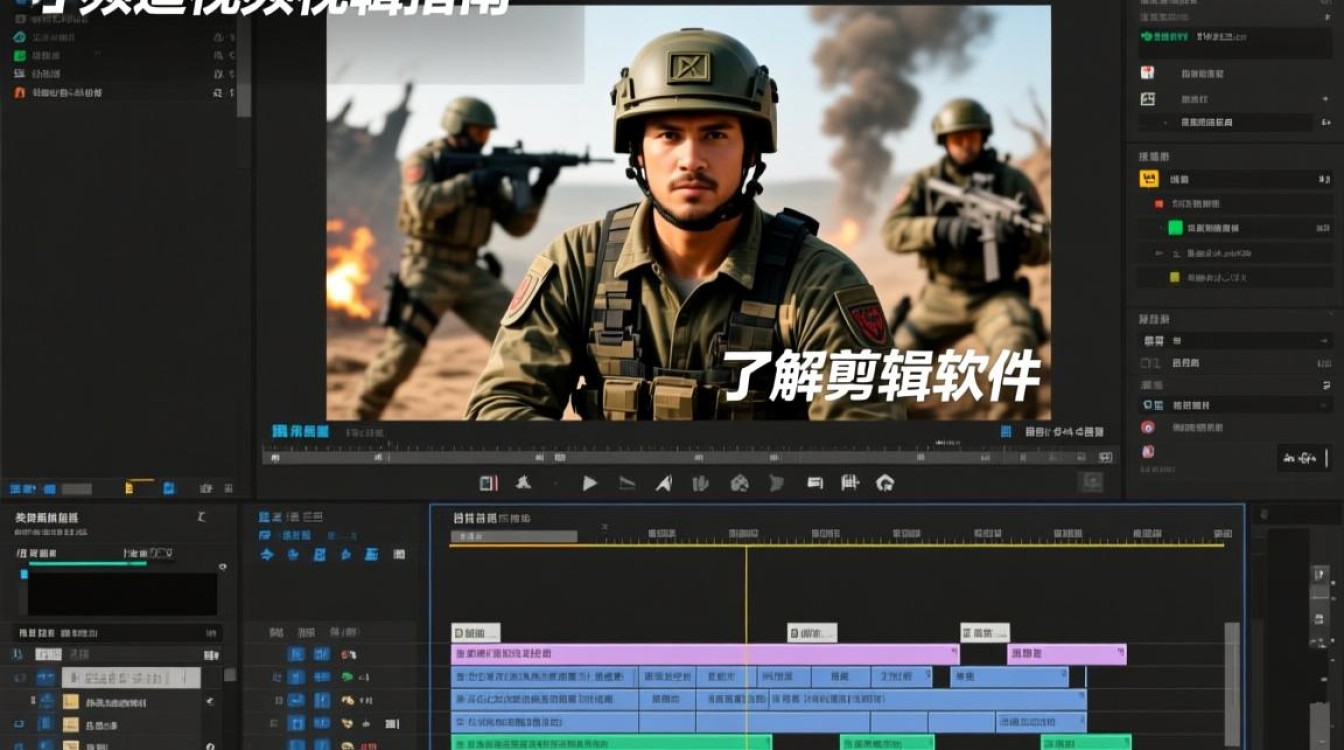The width and height of the screenshot is (1344, 750).
Task: Click the blue square icon right of the scrub bar
Action: (1006, 432)
